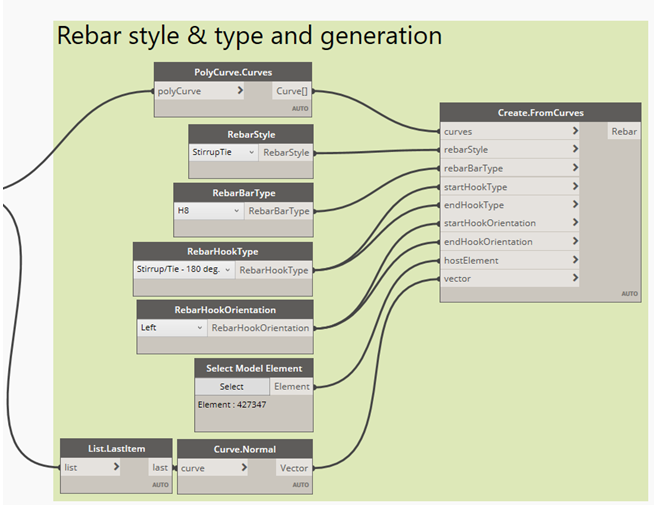Open the RebarBarType H8 dropdown
Viewport: 654px width, 505px height.
coord(209,211)
